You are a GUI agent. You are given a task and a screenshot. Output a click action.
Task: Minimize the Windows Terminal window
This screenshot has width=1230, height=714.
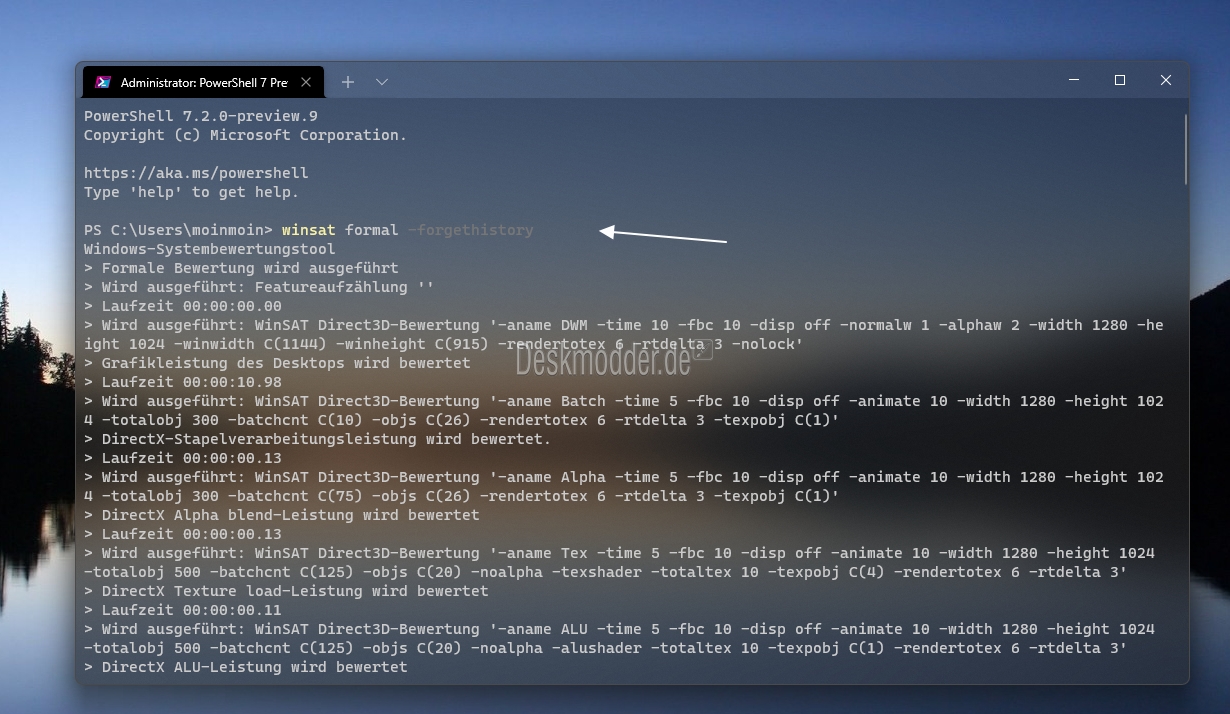1073,80
